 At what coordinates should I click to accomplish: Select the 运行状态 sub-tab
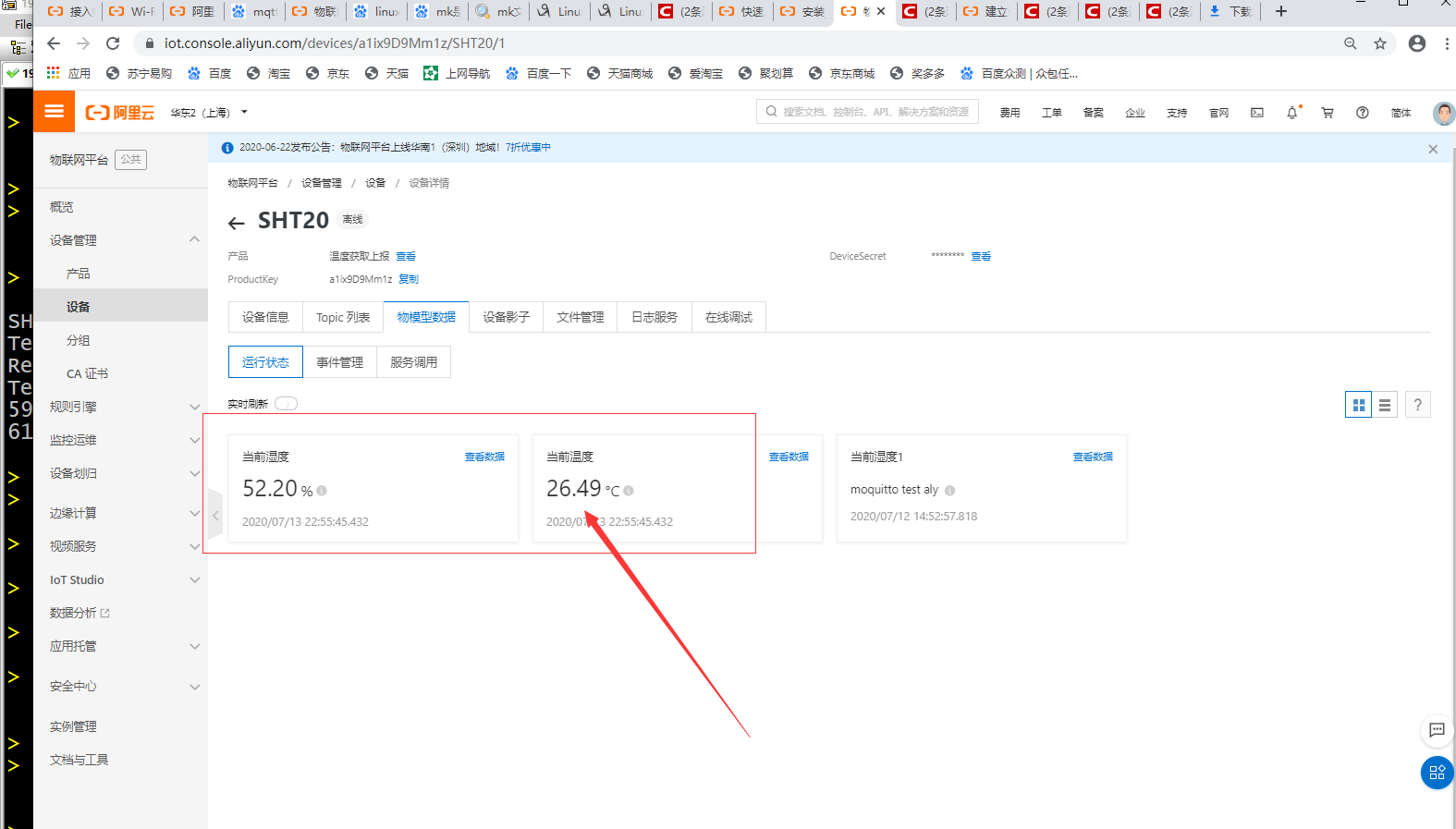[265, 362]
